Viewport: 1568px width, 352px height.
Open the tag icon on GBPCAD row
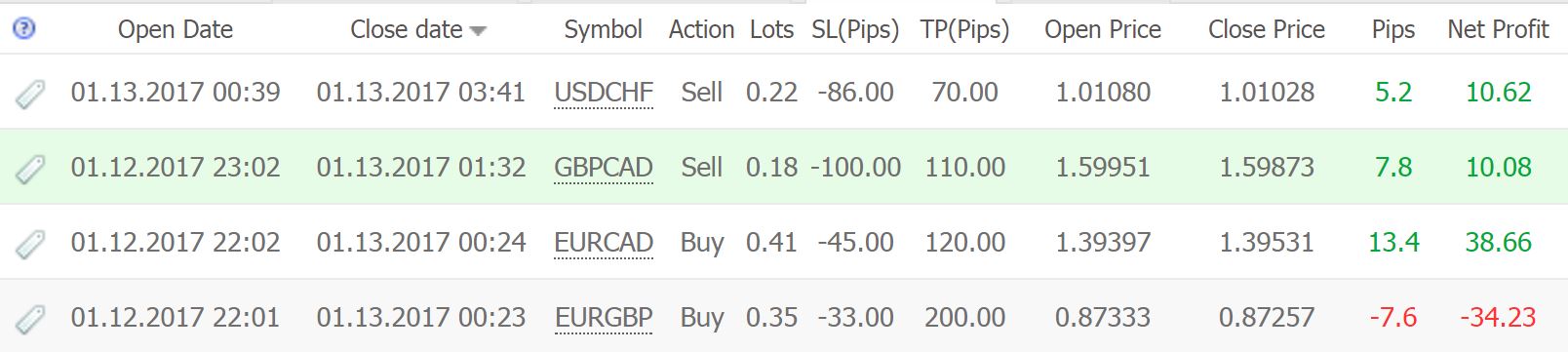[x=30, y=169]
